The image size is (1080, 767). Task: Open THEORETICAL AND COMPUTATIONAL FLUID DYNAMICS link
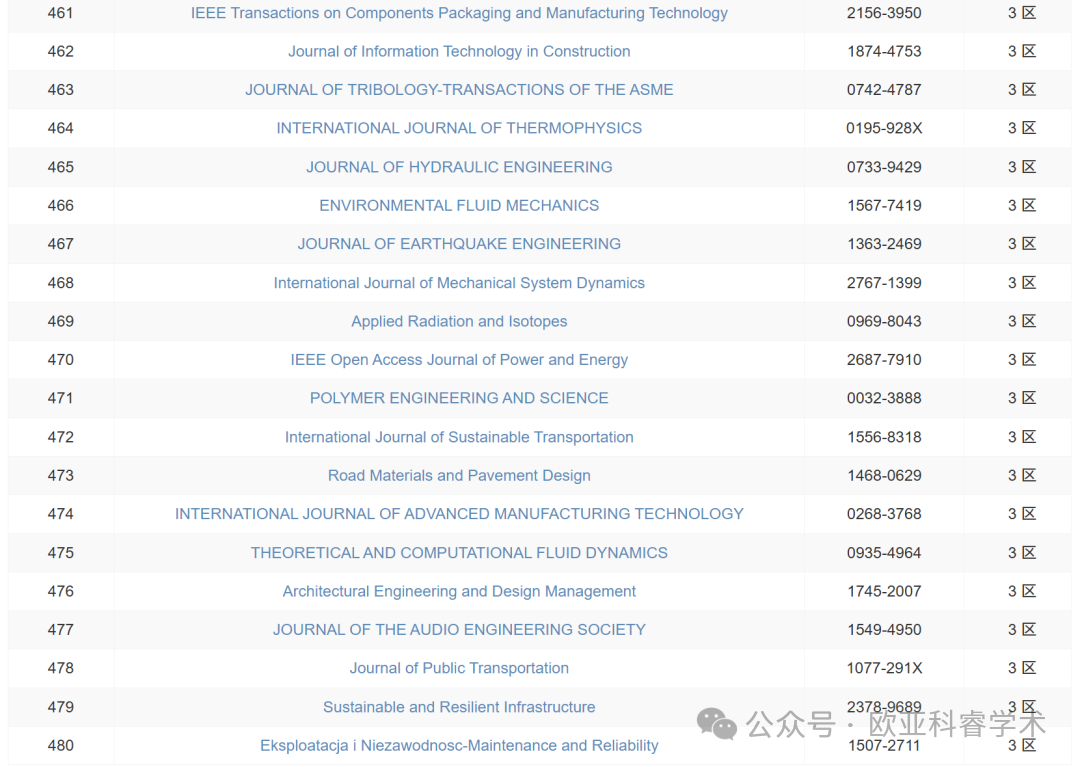tap(459, 553)
